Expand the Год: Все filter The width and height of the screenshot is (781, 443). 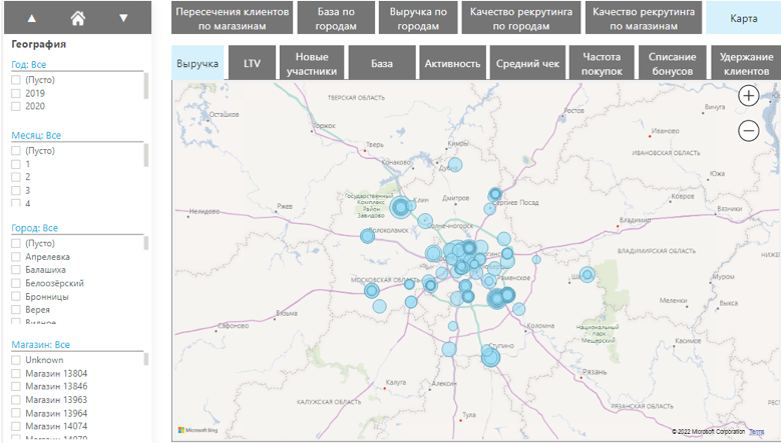pos(29,64)
